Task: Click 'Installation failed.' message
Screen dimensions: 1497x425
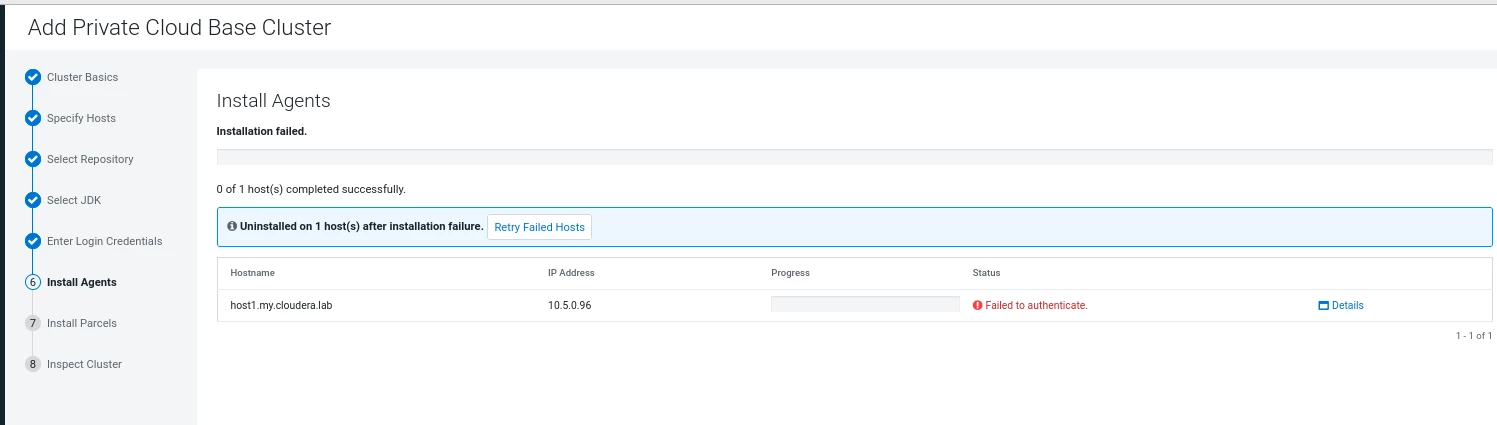Action: pyautogui.click(x=262, y=131)
